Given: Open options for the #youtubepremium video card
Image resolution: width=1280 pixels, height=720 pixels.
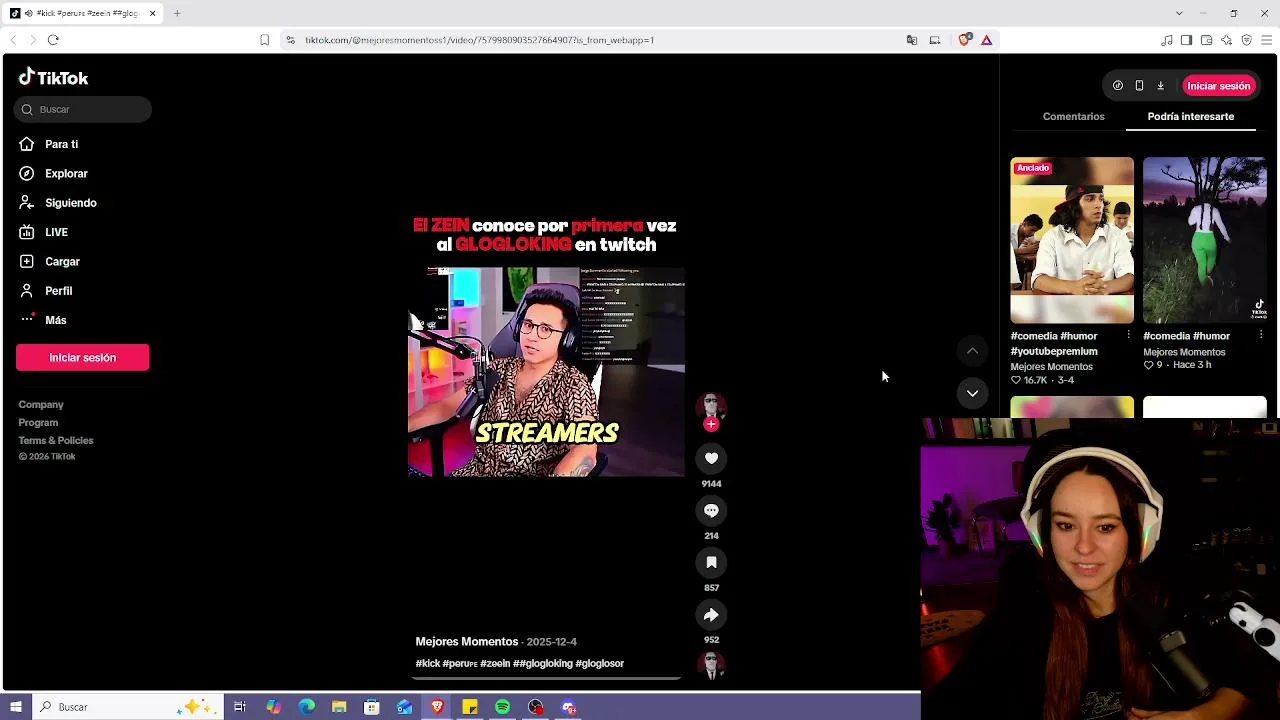Looking at the screenshot, I should pyautogui.click(x=1129, y=335).
